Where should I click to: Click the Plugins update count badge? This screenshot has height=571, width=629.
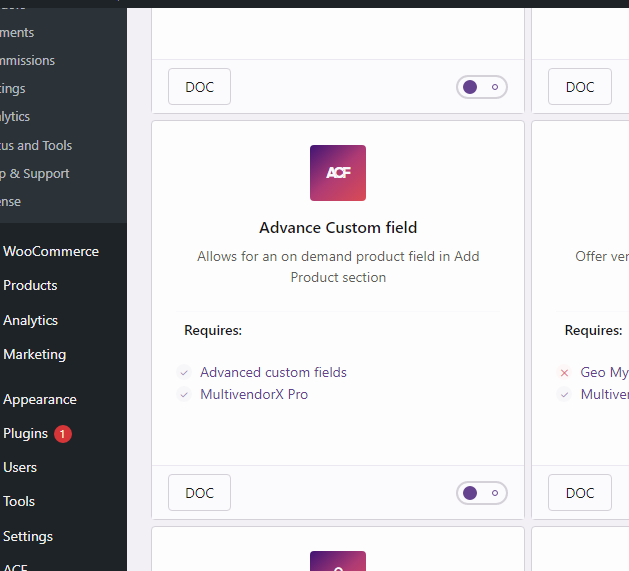(x=63, y=434)
